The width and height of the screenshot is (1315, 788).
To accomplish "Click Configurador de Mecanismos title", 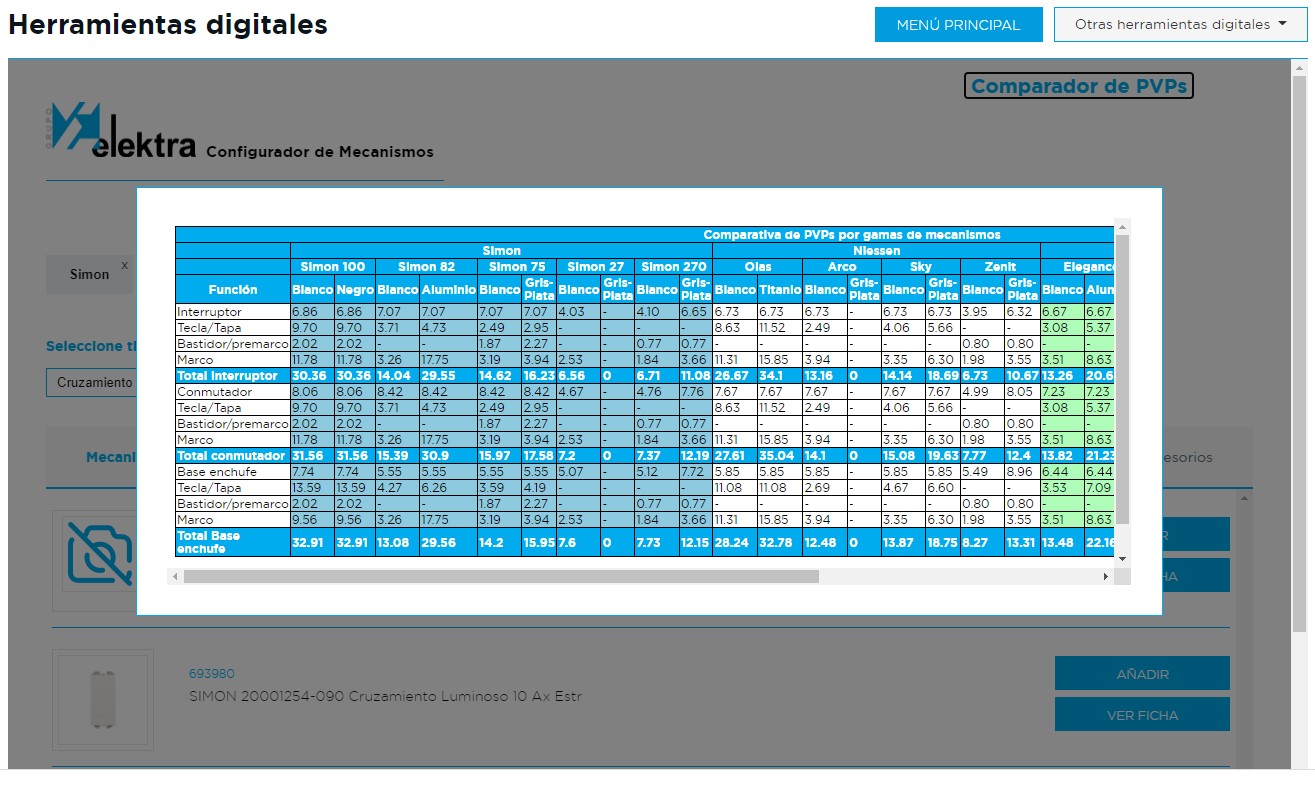I will click(320, 152).
